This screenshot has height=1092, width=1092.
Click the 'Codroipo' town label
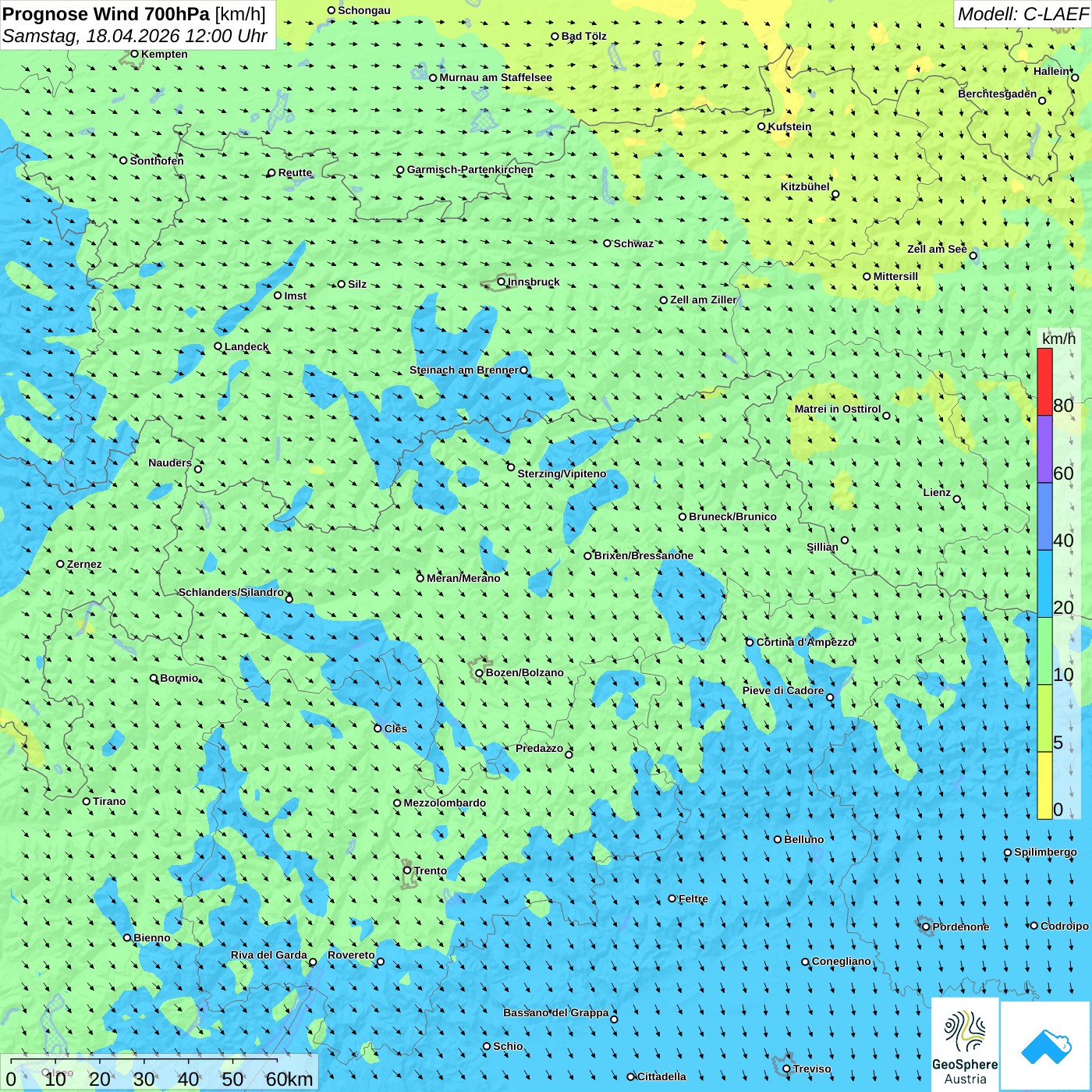1064,926
